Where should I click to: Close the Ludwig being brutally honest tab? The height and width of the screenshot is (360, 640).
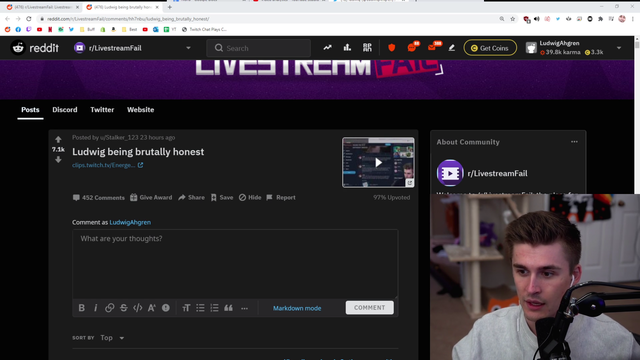pyautogui.click(x=157, y=7)
